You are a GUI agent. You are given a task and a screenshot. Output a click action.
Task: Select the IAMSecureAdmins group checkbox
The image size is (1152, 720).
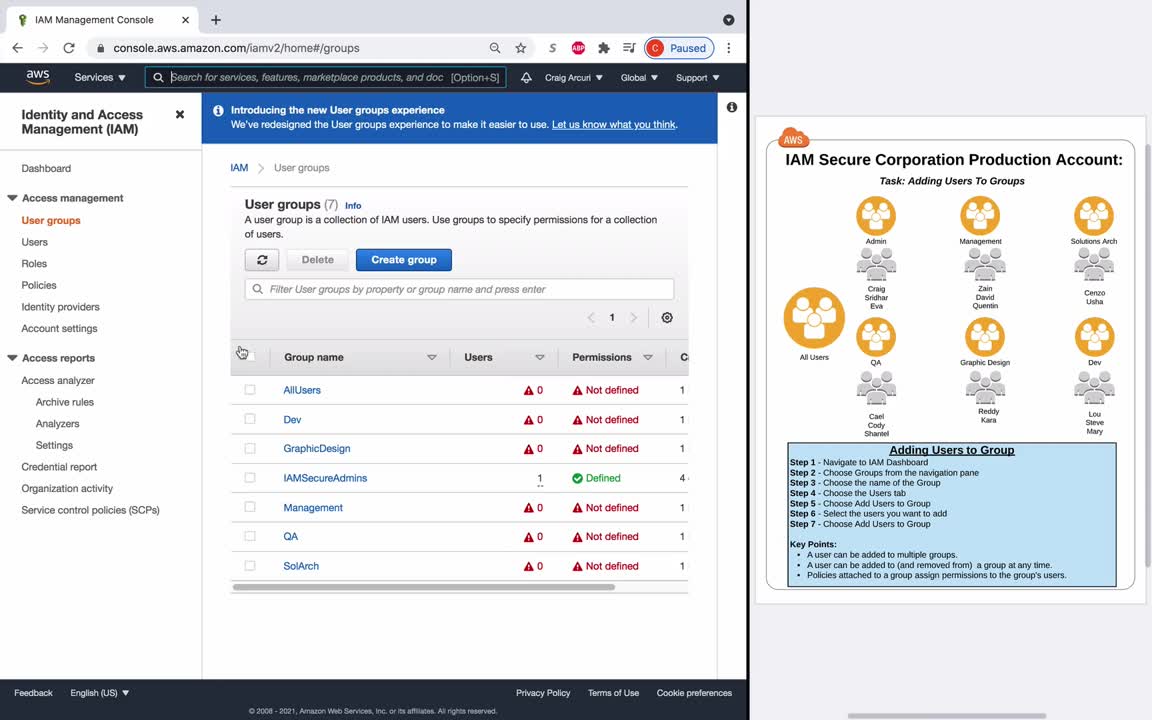[250, 478]
